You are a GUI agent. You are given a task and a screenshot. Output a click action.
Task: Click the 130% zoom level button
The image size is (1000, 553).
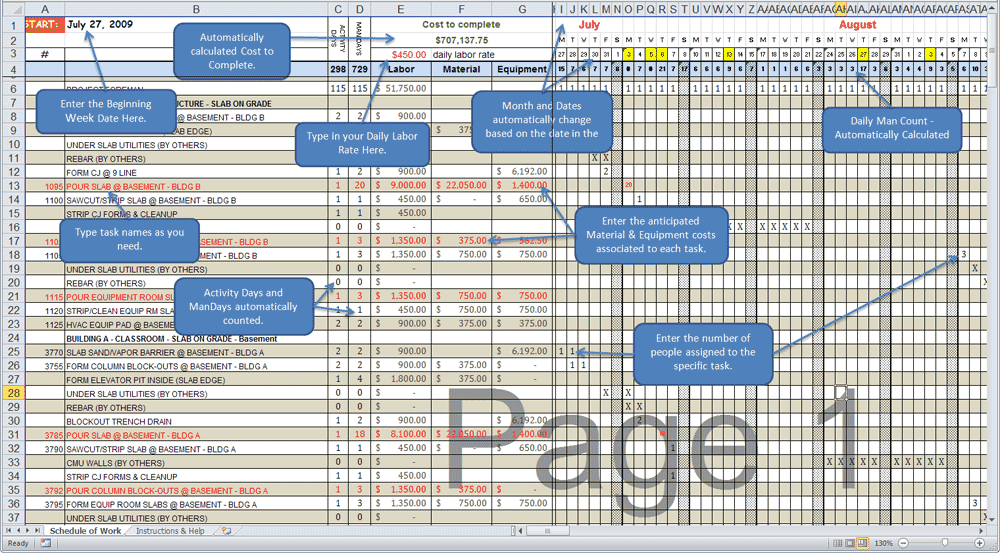click(x=883, y=543)
